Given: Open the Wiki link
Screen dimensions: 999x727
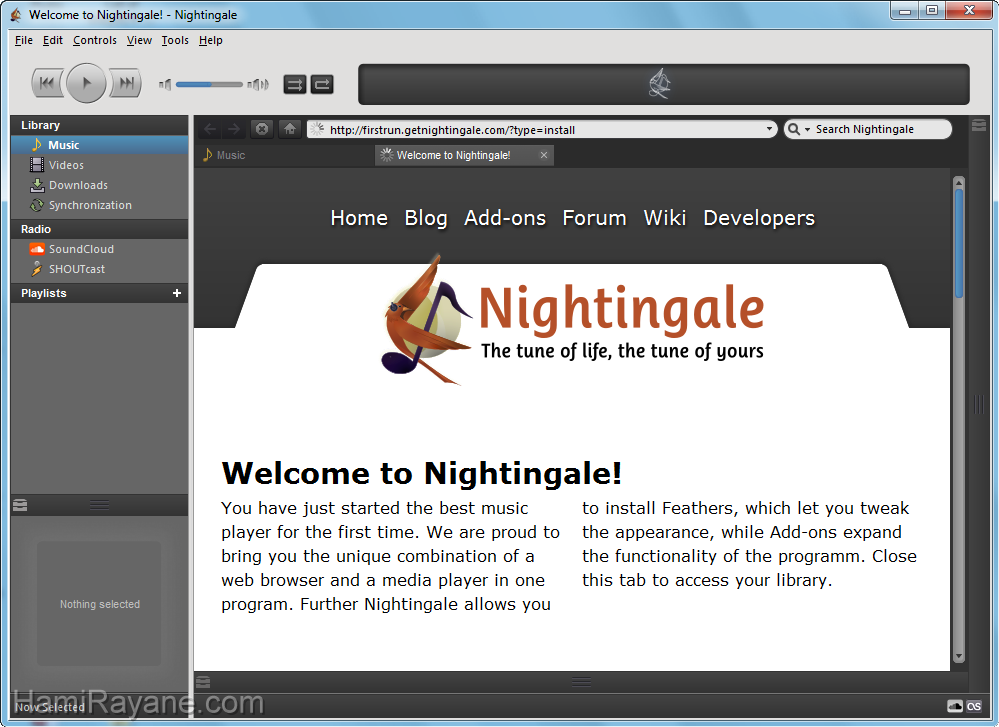Looking at the screenshot, I should point(665,218).
